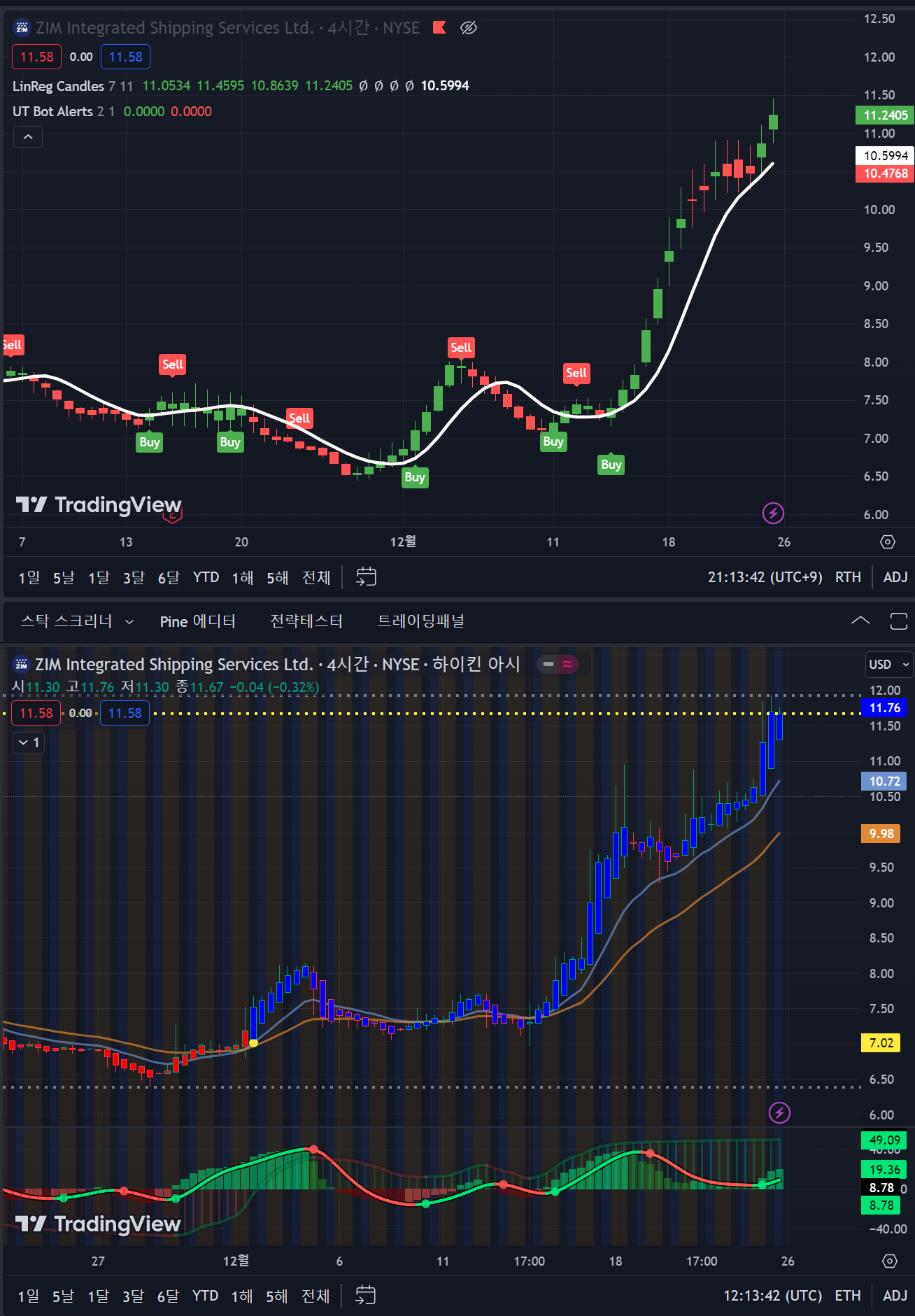915x1316 pixels.
Task: Click the lightning event icon in top chart
Action: (773, 513)
